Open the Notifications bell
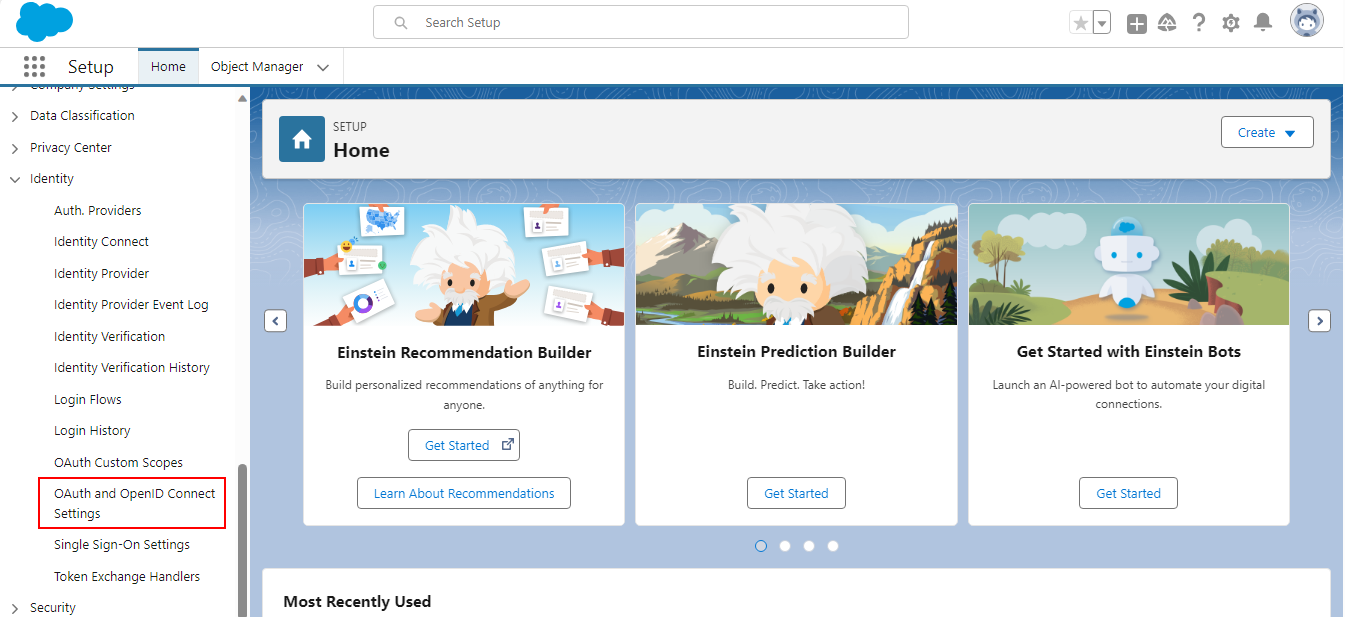This screenshot has height=617, width=1345. coord(1263,22)
